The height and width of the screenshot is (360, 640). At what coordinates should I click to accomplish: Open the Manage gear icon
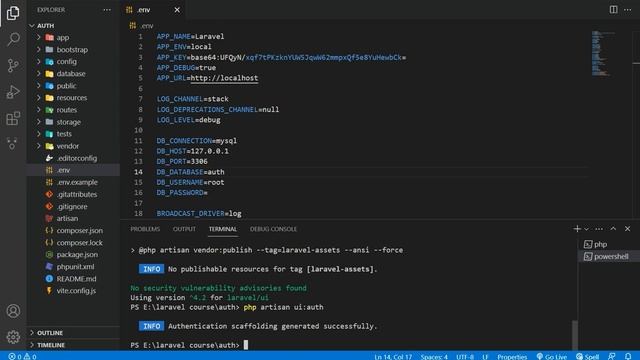coord(13,337)
